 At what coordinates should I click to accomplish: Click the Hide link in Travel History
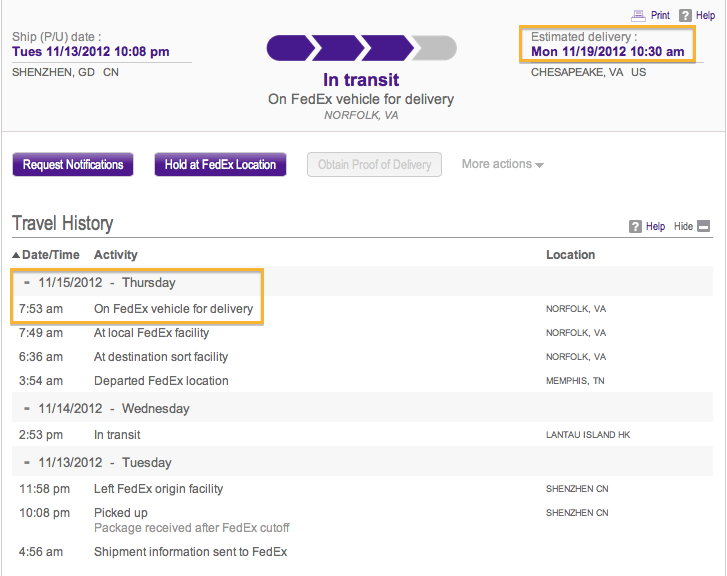pos(683,226)
